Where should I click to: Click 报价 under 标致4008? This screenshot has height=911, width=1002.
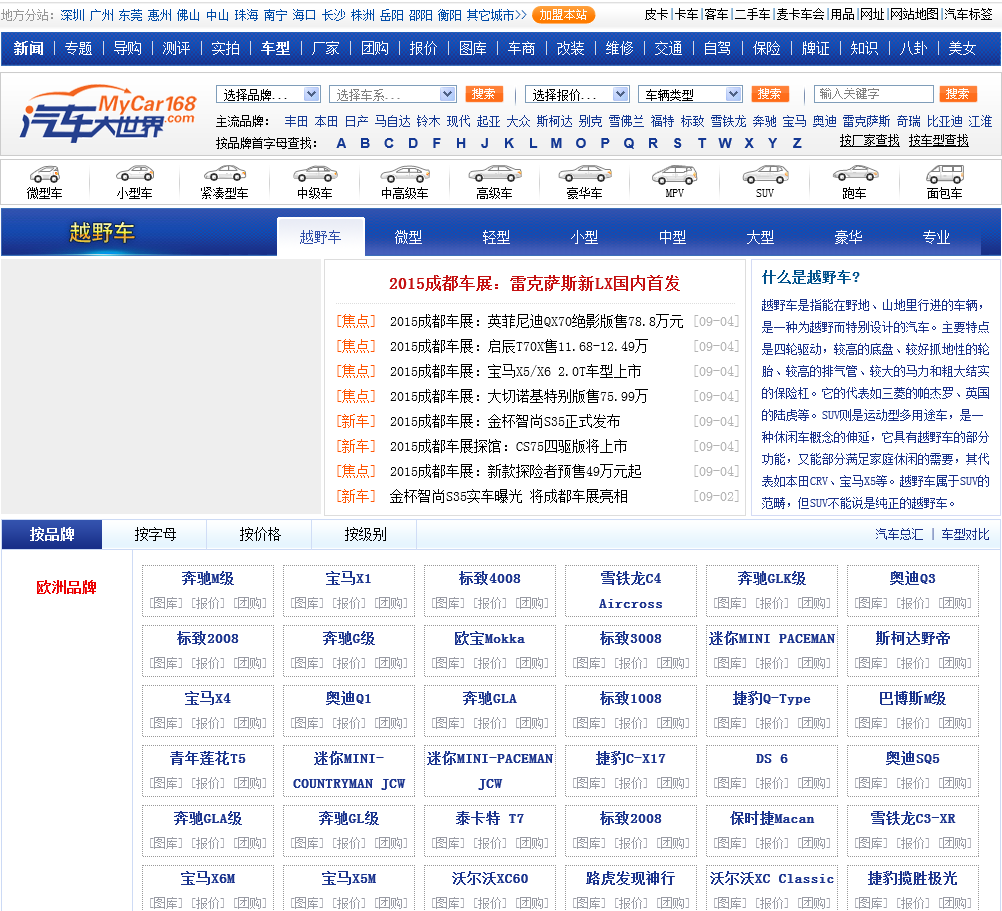click(489, 603)
